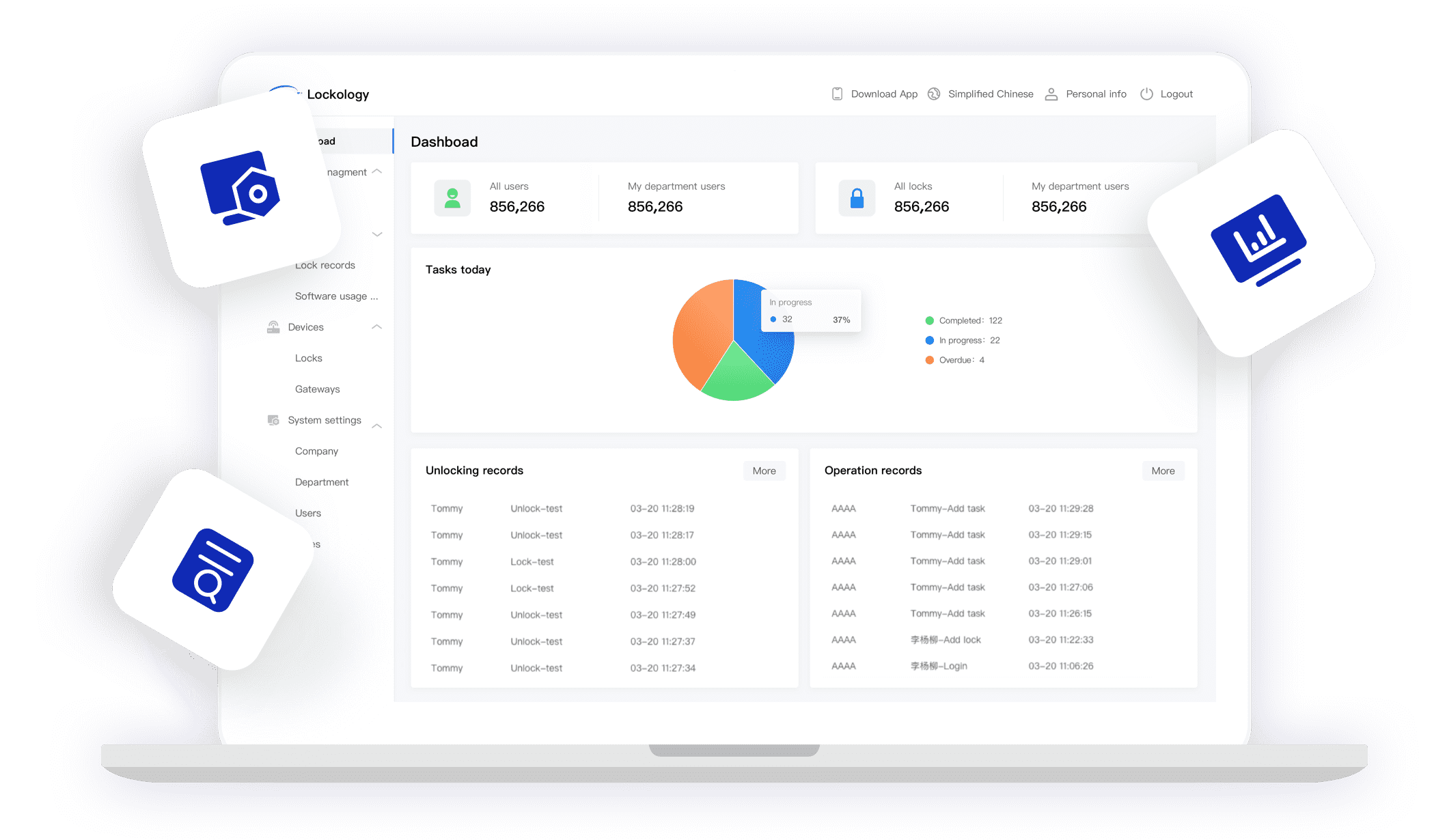Collapse the Devices sidebar section chevron

(376, 327)
